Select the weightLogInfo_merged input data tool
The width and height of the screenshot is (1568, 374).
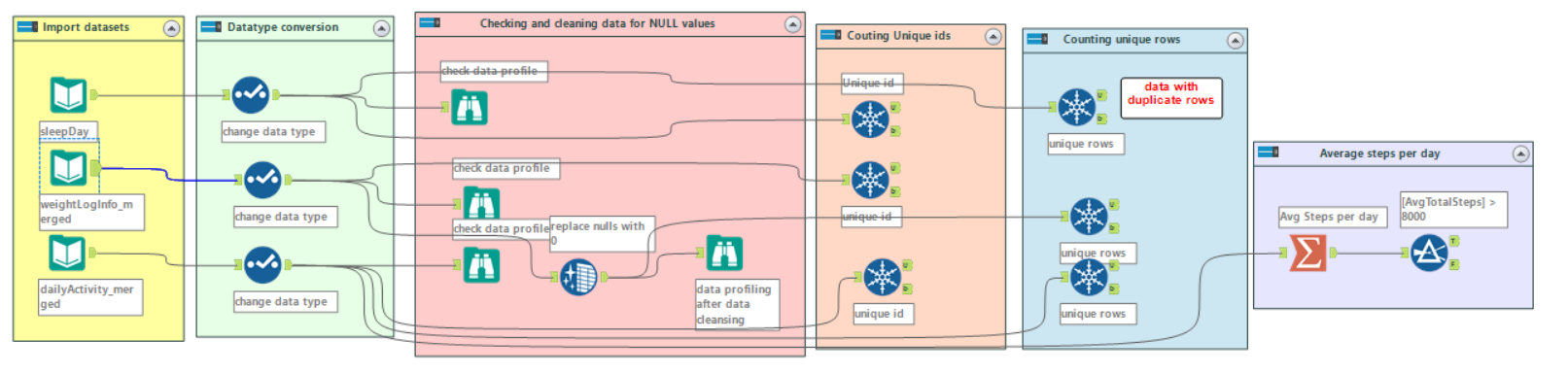tap(68, 168)
